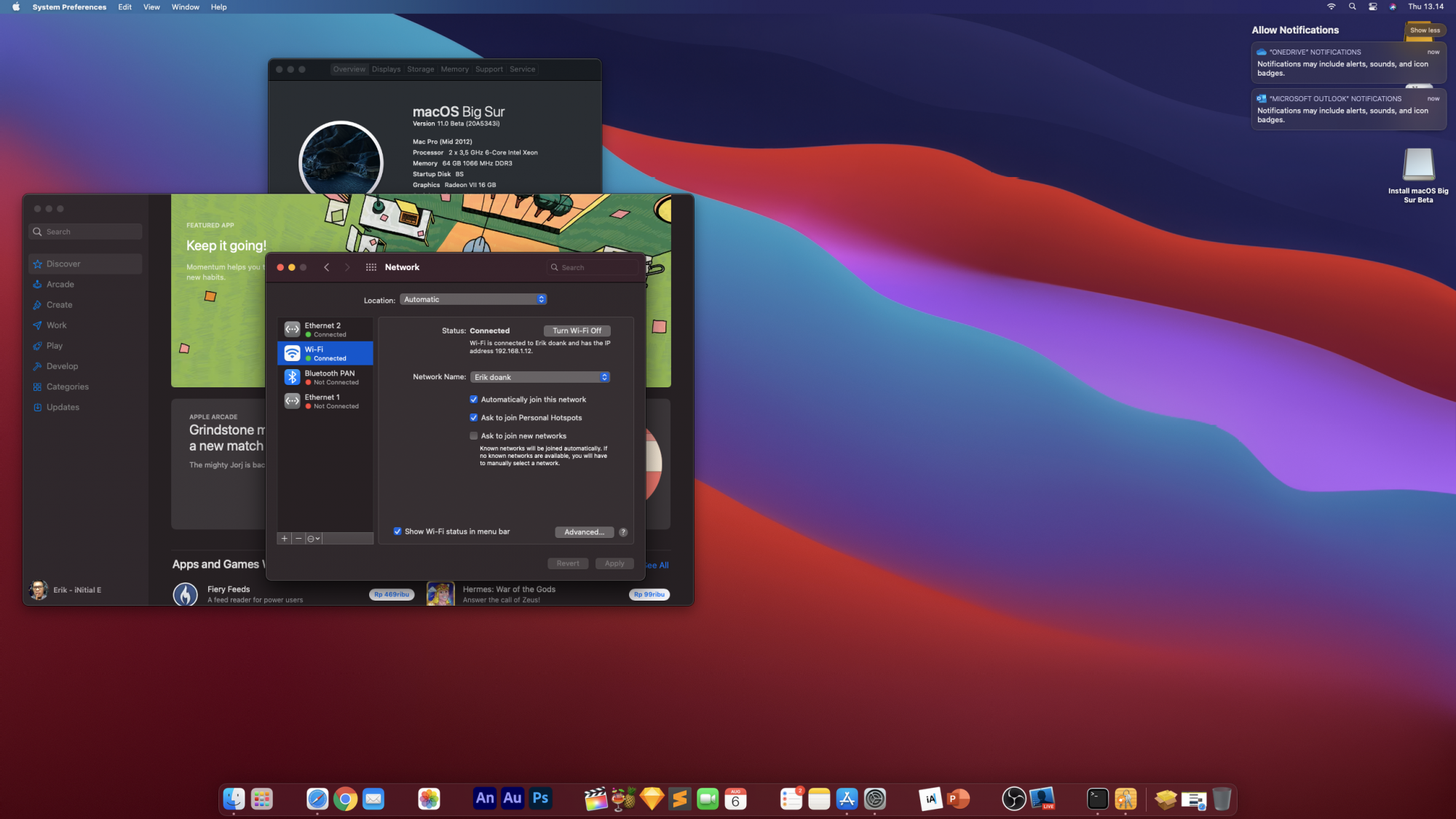Open the Trash in the dock
Screen dimensions: 1456x819
[1222, 799]
